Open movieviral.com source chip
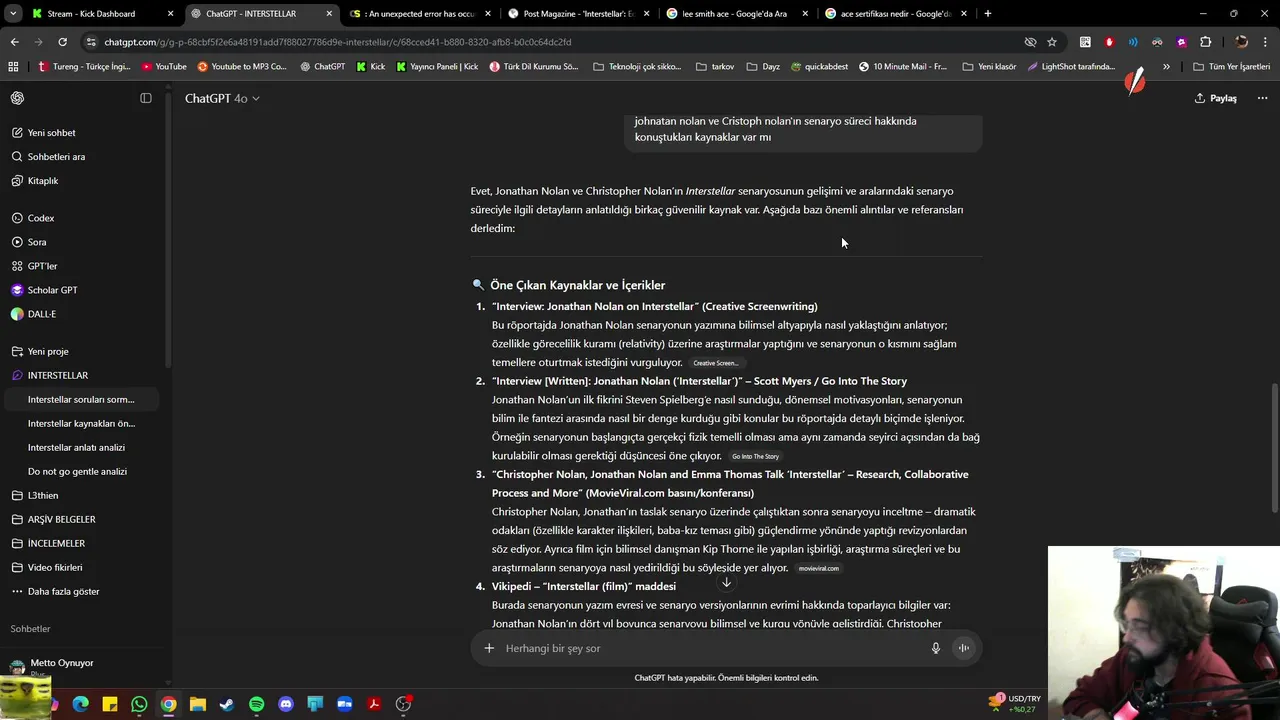The height and width of the screenshot is (720, 1280). pos(819,568)
